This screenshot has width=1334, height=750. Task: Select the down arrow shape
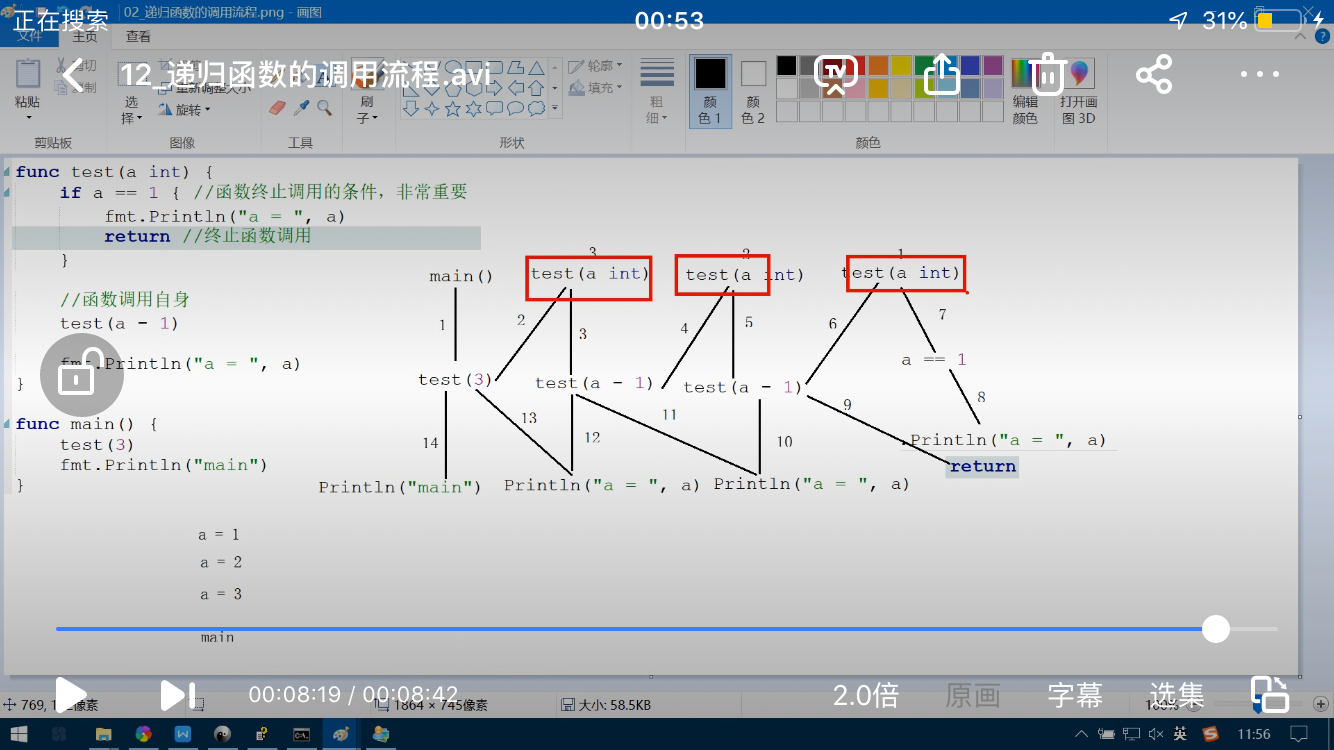coord(411,108)
